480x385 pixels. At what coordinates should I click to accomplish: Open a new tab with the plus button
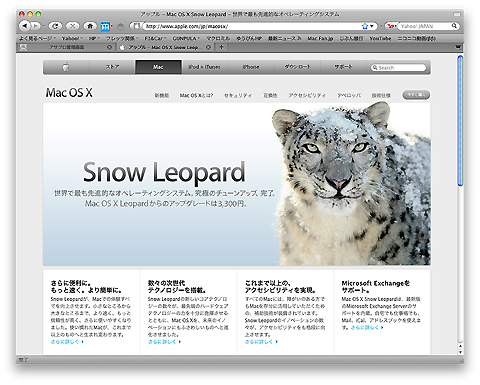(221, 47)
